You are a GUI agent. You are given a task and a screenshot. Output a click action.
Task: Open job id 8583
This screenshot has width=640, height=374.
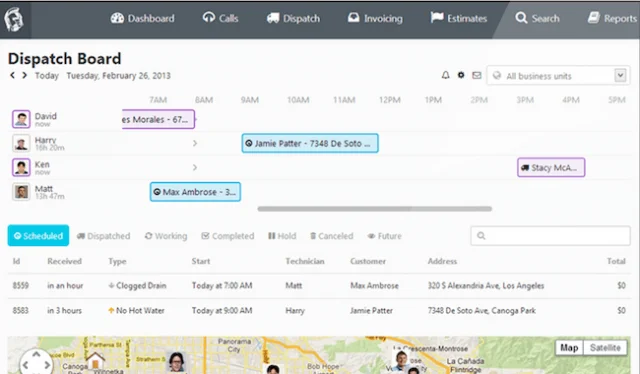[x=20, y=310]
